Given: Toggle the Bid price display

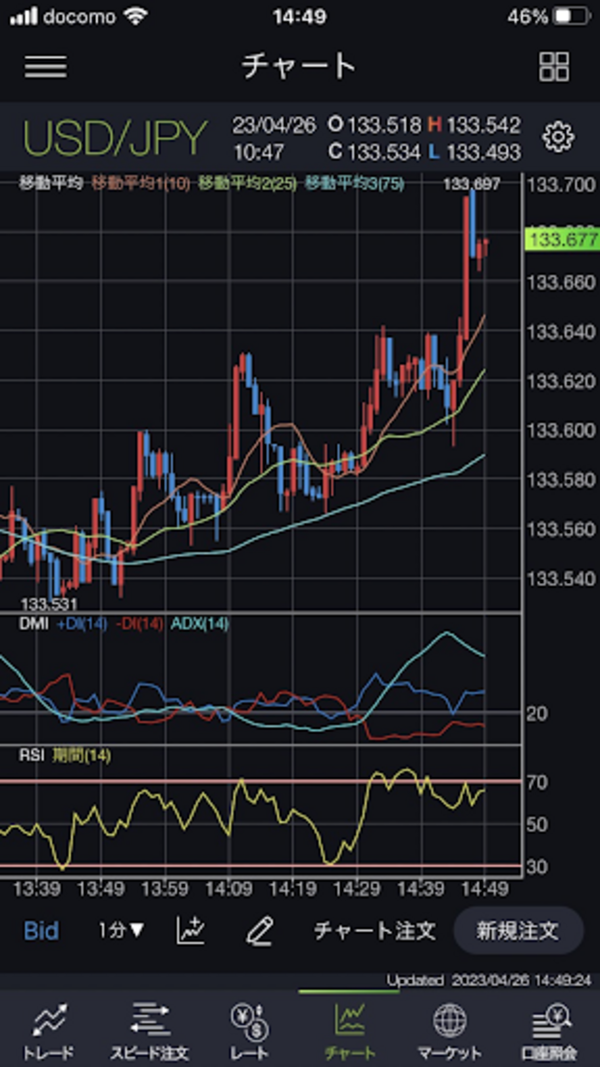Looking at the screenshot, I should 41,930.
